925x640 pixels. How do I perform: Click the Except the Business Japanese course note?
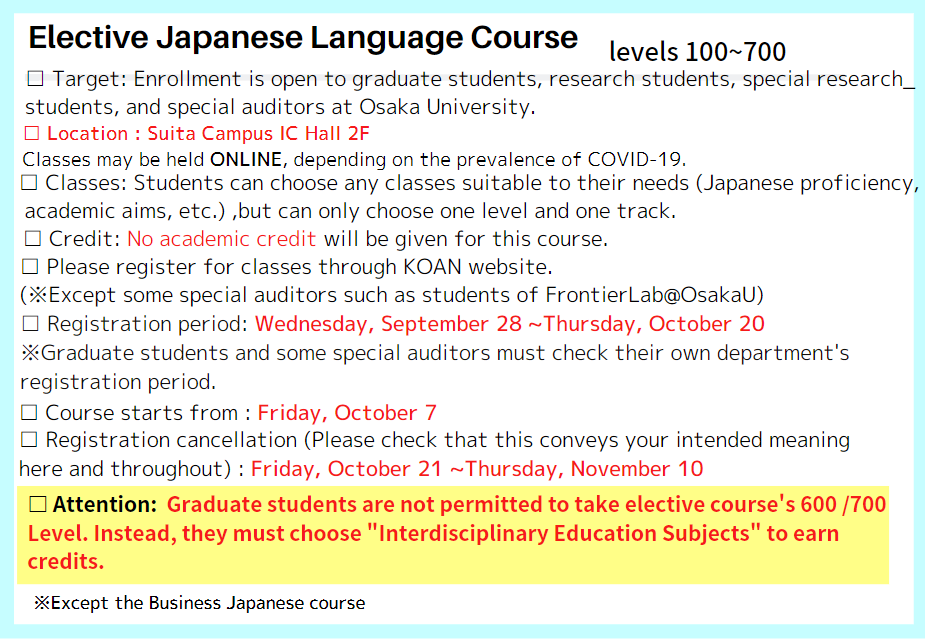pos(199,603)
